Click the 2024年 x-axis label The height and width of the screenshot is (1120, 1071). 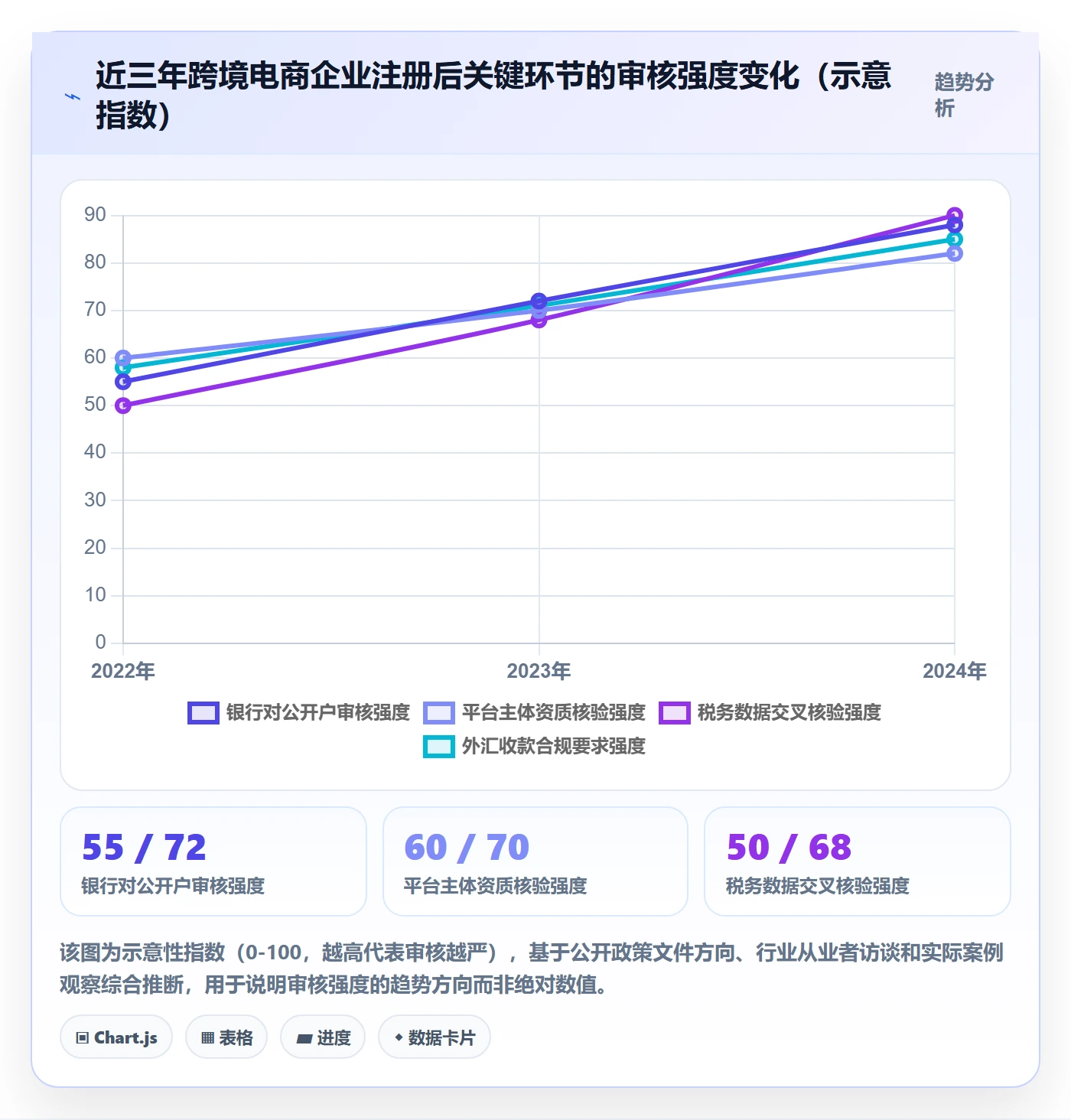click(955, 671)
